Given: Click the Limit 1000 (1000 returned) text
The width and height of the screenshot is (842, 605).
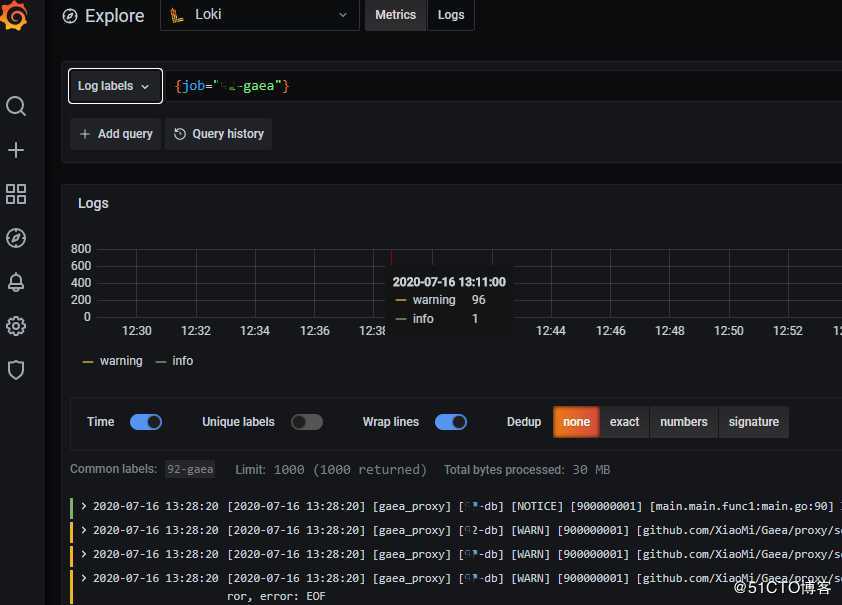Looking at the screenshot, I should click(x=331, y=470).
